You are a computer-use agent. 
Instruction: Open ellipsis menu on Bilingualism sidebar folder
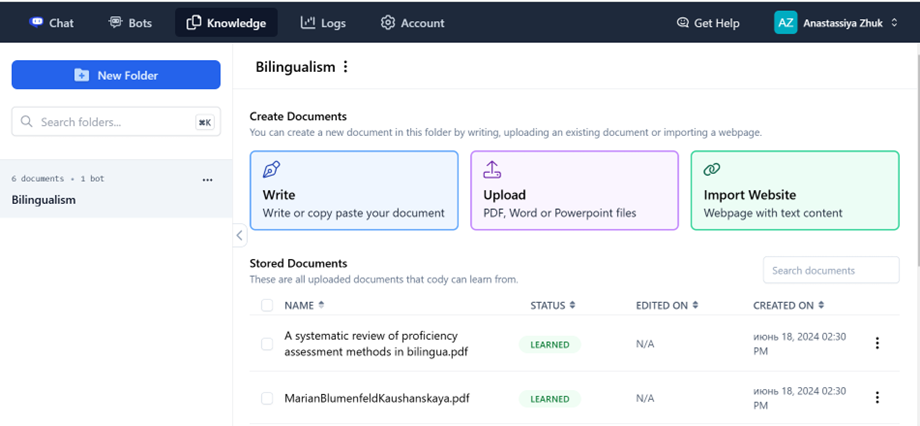tap(207, 180)
